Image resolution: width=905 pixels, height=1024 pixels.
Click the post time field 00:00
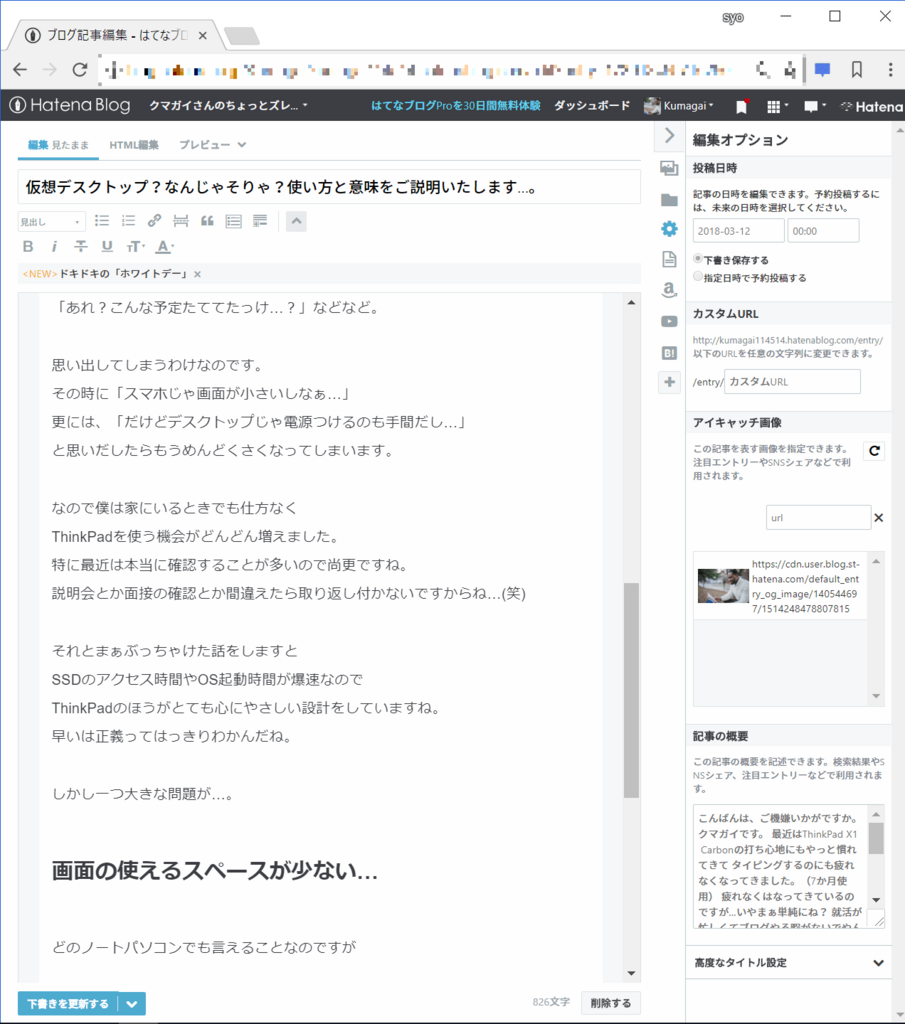pyautogui.click(x=823, y=231)
